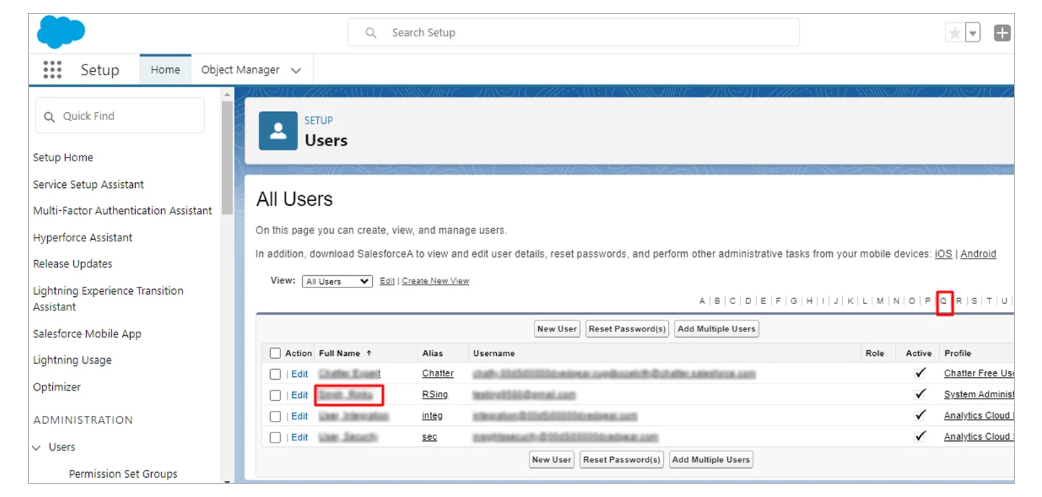1042x497 pixels.
Task: Check the box for the Chatter alias row
Action: [x=275, y=374]
